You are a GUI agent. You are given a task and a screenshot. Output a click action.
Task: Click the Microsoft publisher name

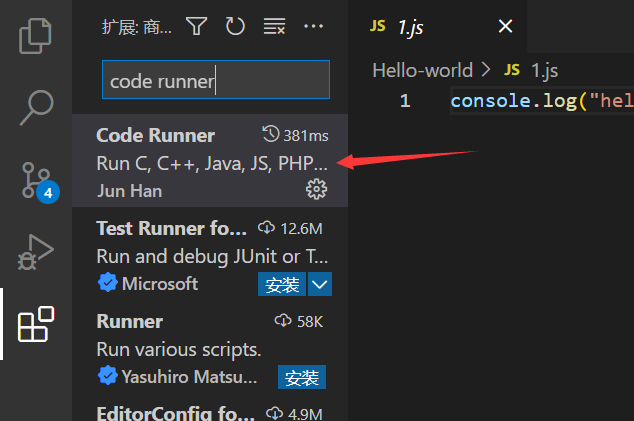tap(160, 284)
